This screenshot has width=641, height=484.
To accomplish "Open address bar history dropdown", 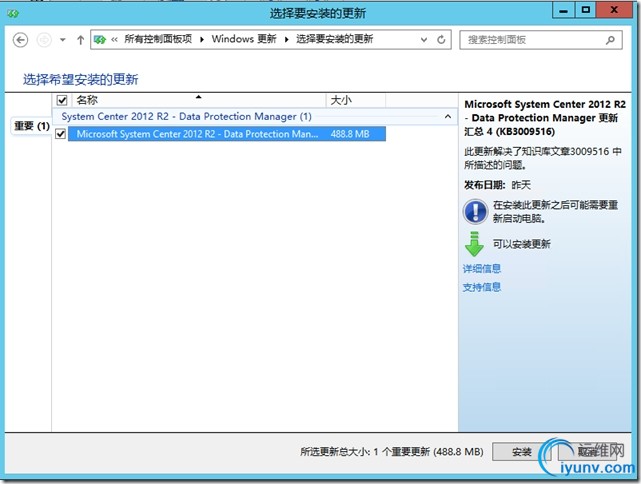I will point(424,40).
